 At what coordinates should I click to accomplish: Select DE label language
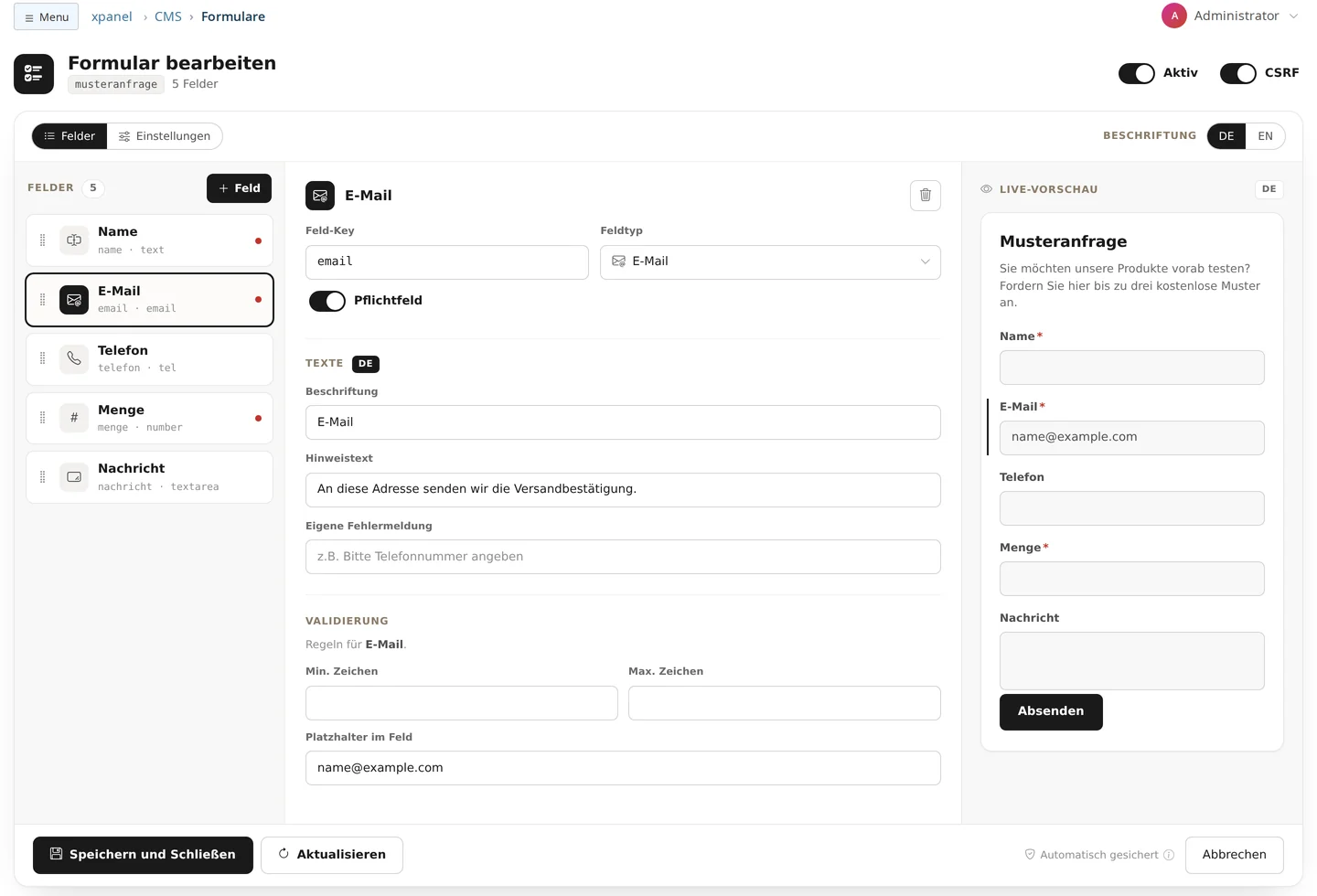coord(1226,136)
